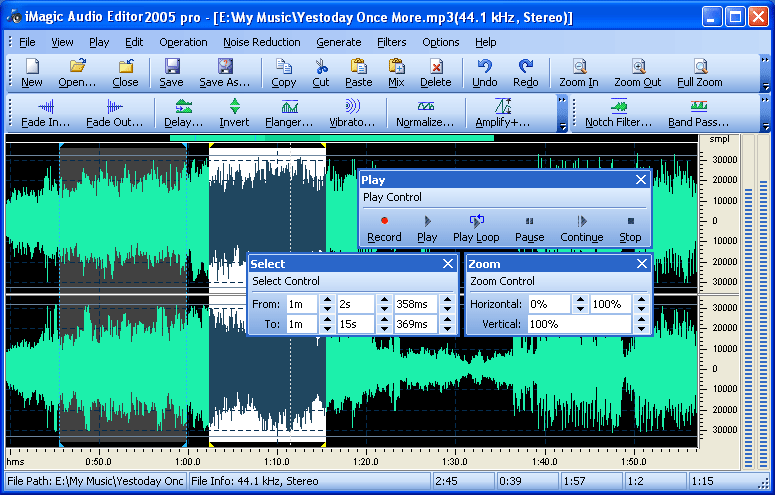Adjust From minutes spinner arrows
The width and height of the screenshot is (775, 495).
tap(327, 304)
